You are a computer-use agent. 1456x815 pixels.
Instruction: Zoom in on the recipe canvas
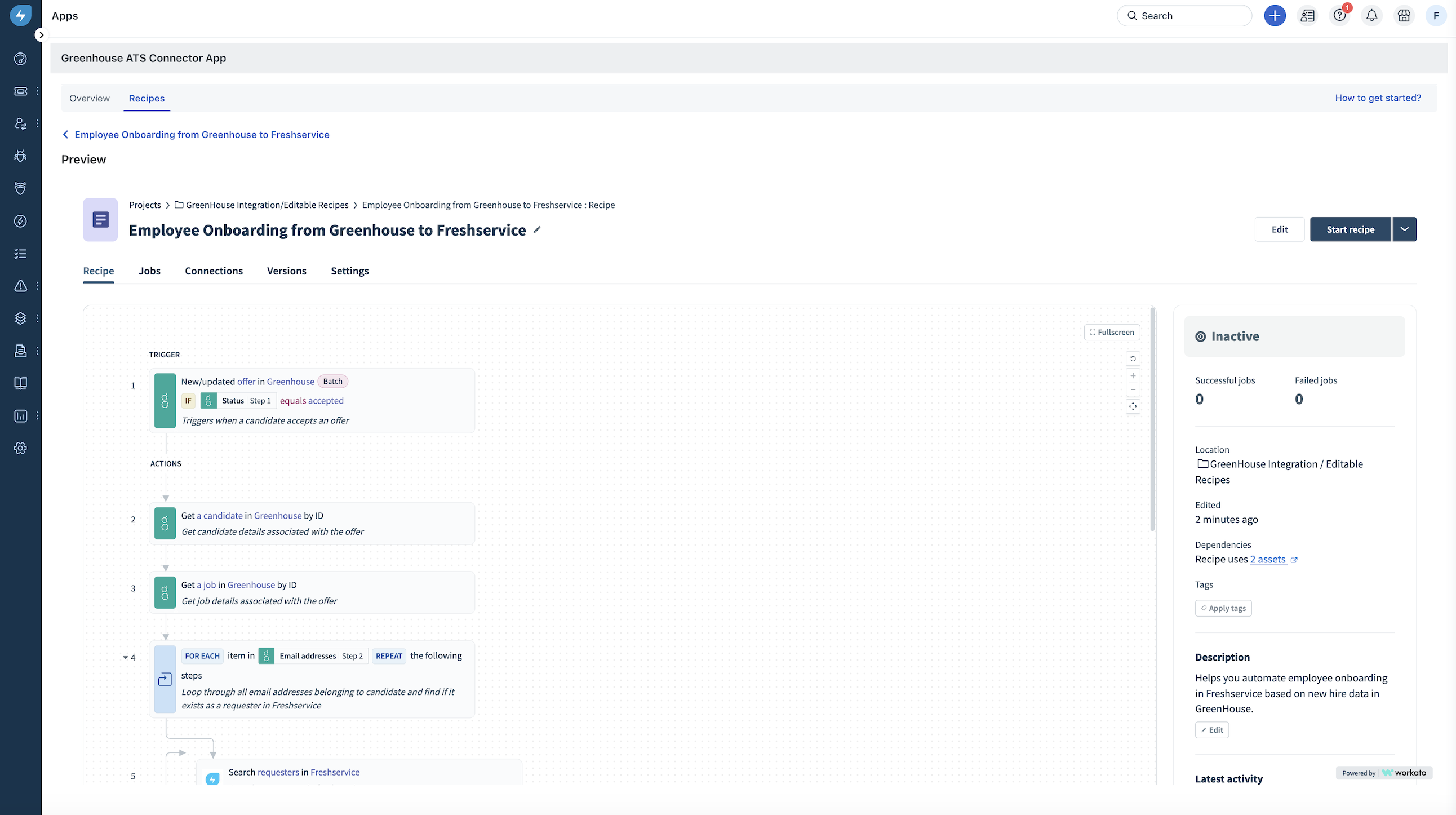pos(1133,376)
